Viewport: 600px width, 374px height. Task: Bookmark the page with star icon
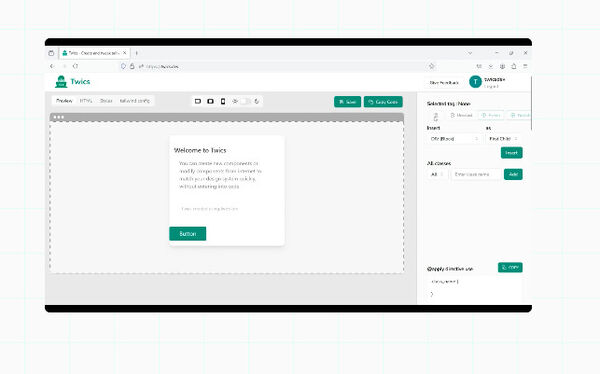tap(432, 66)
